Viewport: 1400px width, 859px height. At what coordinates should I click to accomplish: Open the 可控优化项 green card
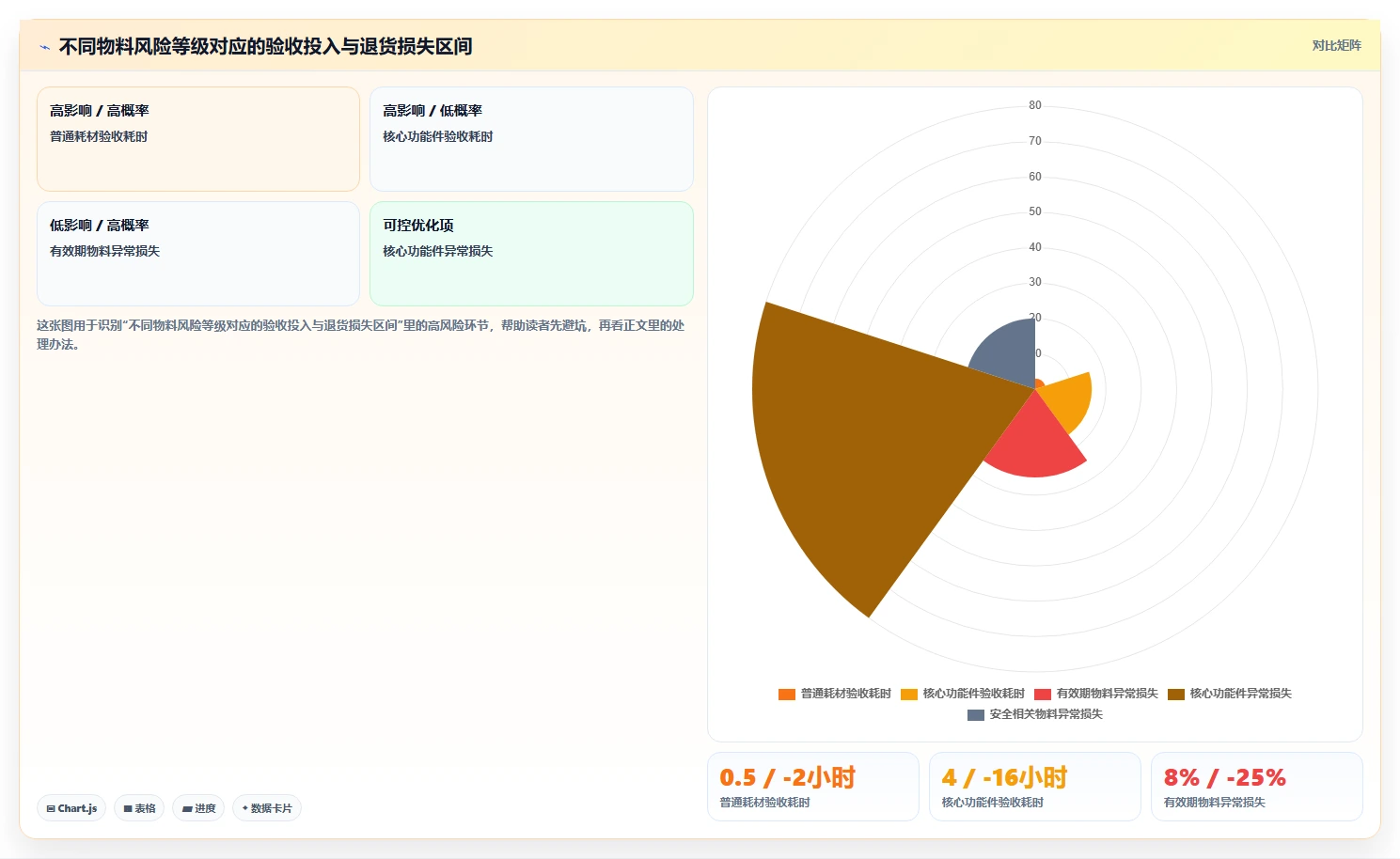[x=531, y=254]
